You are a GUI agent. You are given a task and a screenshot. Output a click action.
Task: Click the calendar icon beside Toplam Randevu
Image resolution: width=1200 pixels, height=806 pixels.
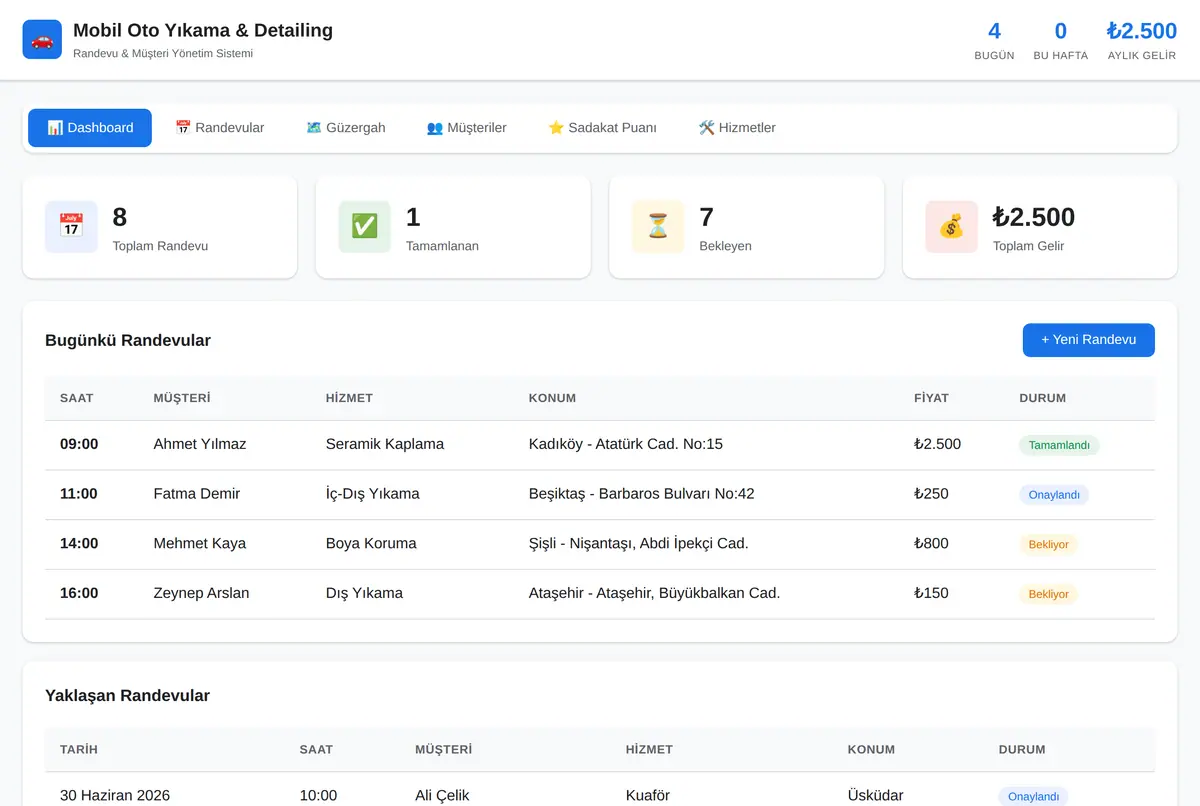(71, 227)
